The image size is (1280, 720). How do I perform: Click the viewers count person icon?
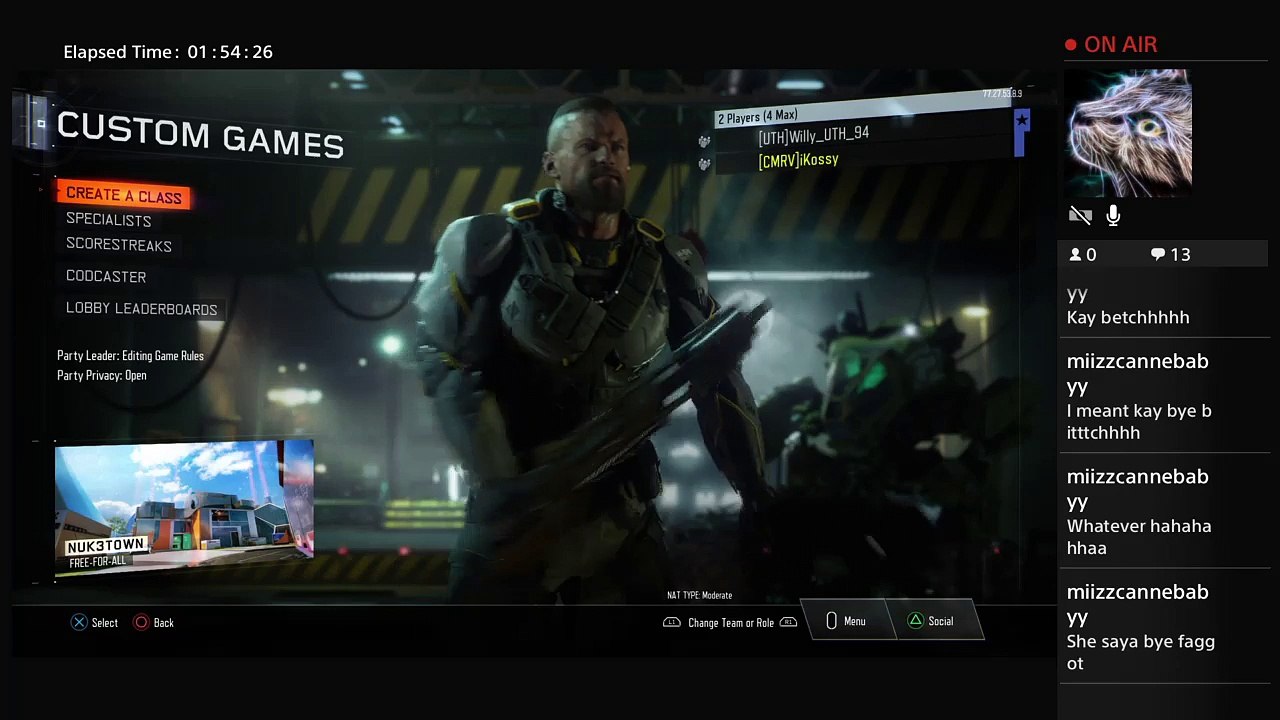(1075, 255)
